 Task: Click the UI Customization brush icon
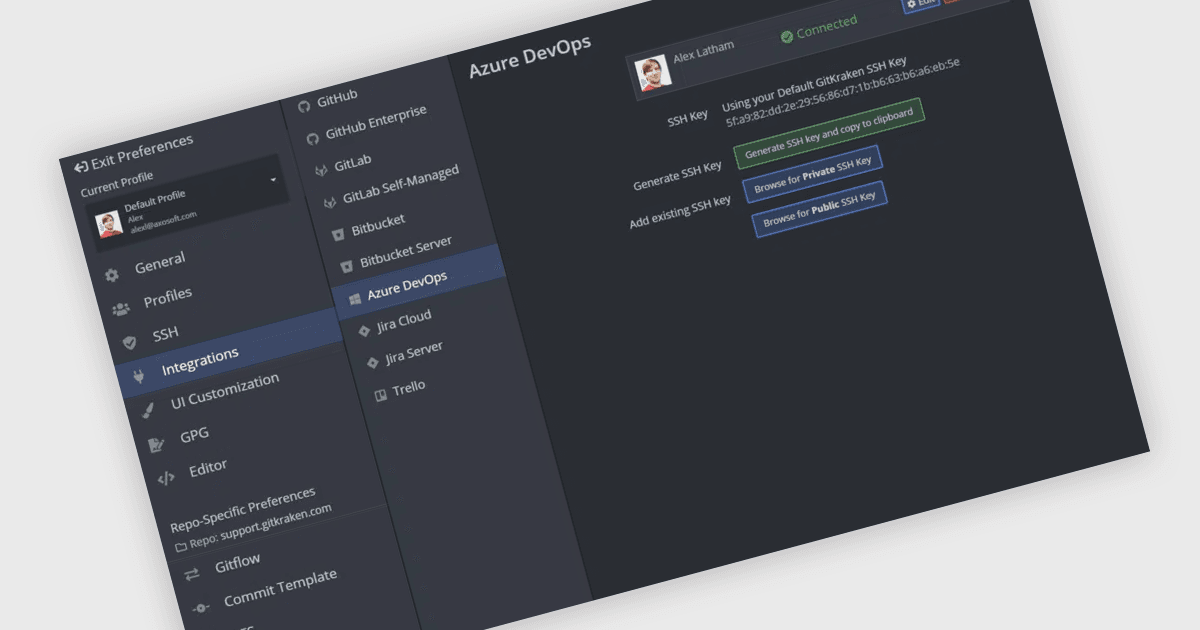(147, 411)
